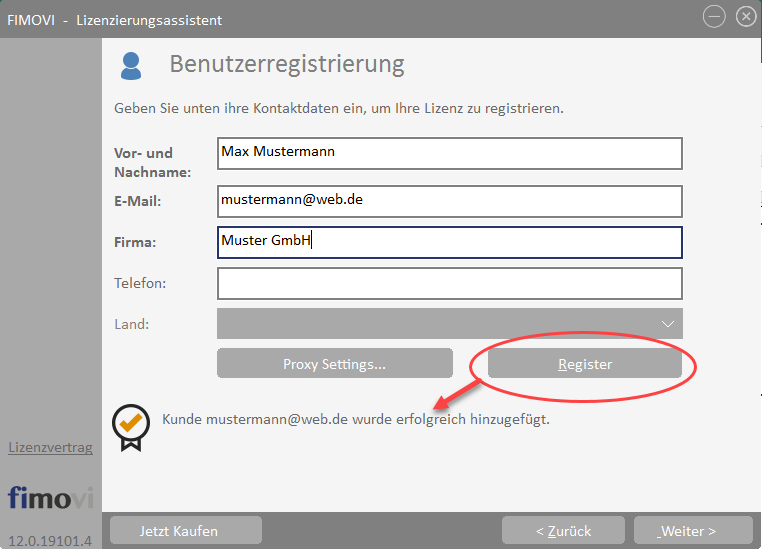Click the Benutzerregistrierung heading
The height and width of the screenshot is (550, 762).
click(287, 64)
